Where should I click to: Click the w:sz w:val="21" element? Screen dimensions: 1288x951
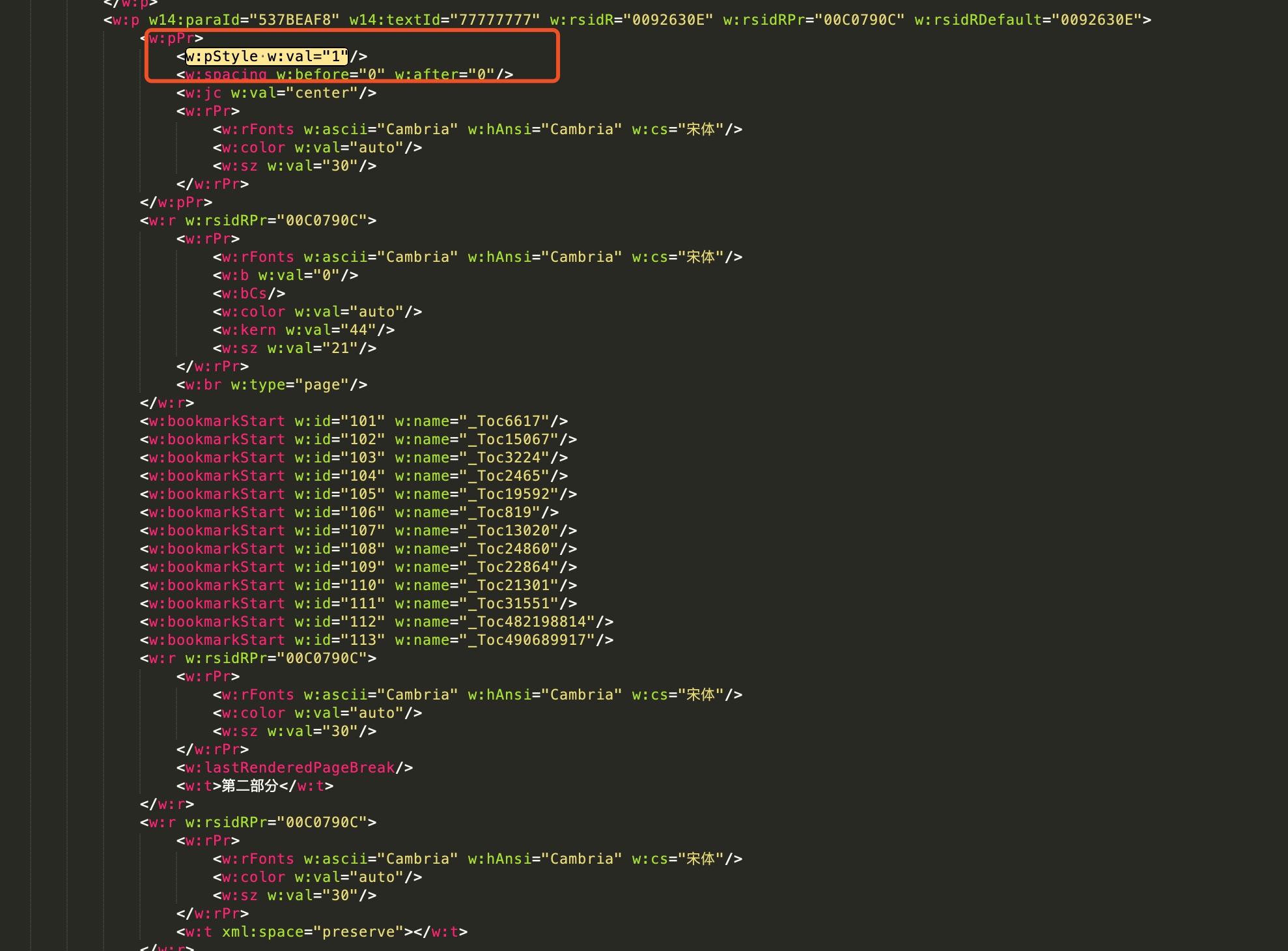(294, 348)
